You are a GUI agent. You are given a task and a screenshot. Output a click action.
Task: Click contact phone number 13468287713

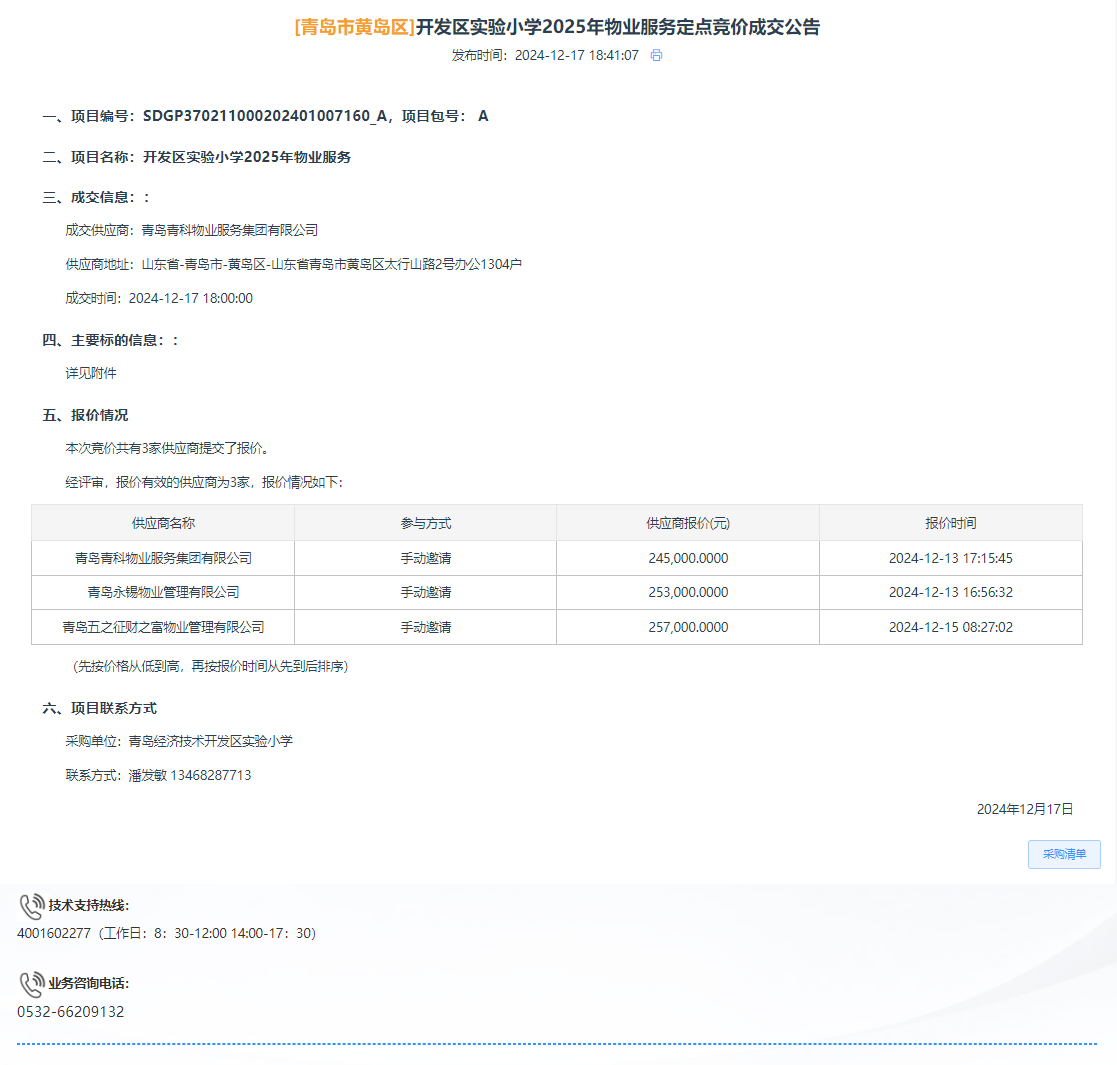[211, 775]
